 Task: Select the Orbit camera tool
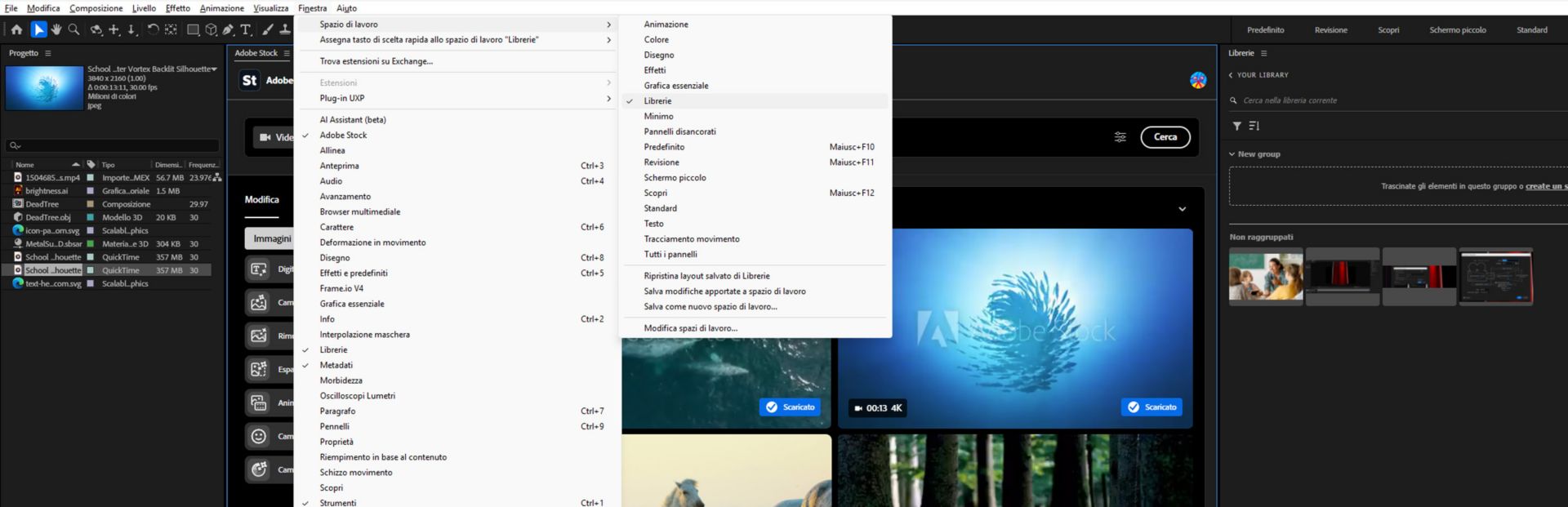tap(96, 29)
